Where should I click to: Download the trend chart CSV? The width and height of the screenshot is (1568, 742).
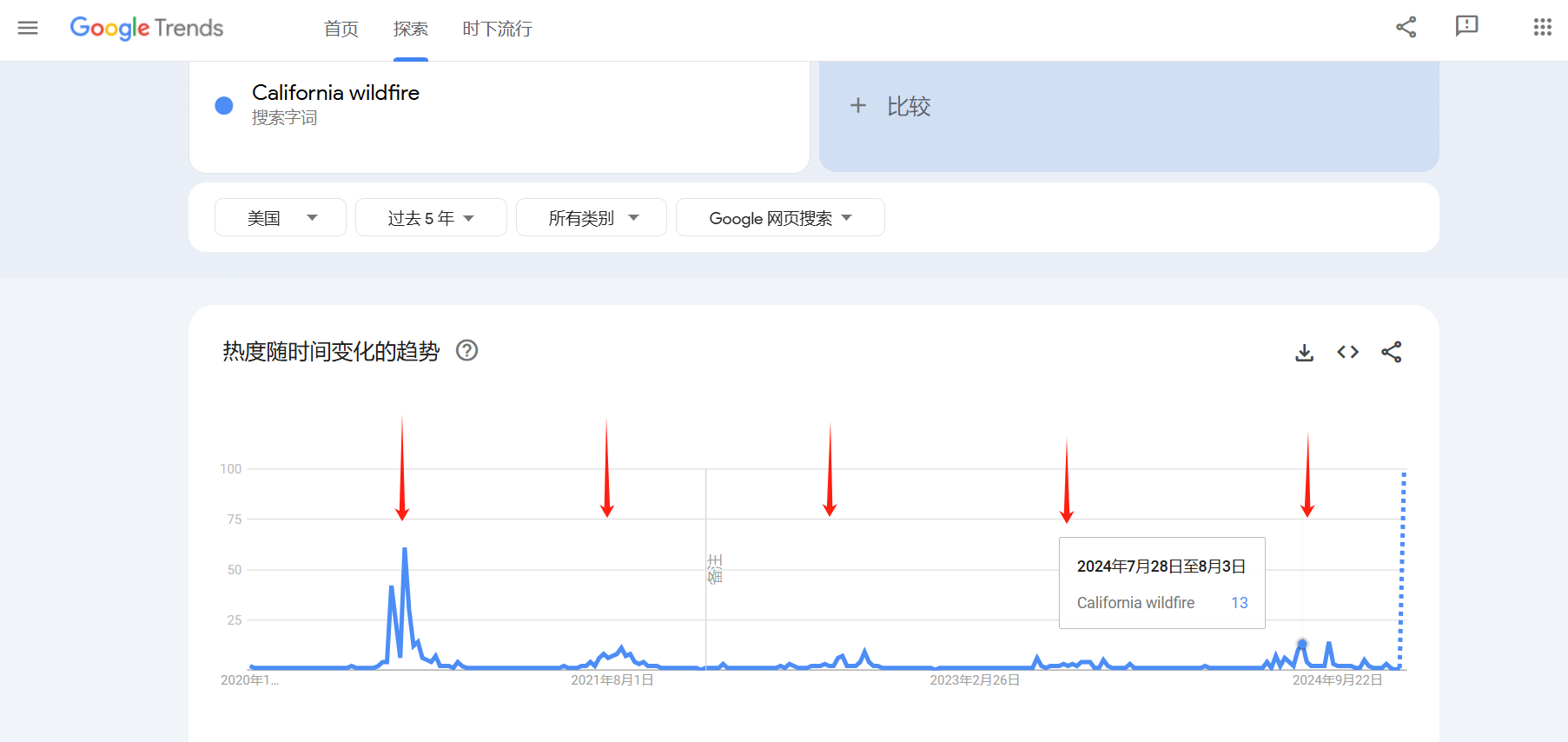(x=1305, y=352)
